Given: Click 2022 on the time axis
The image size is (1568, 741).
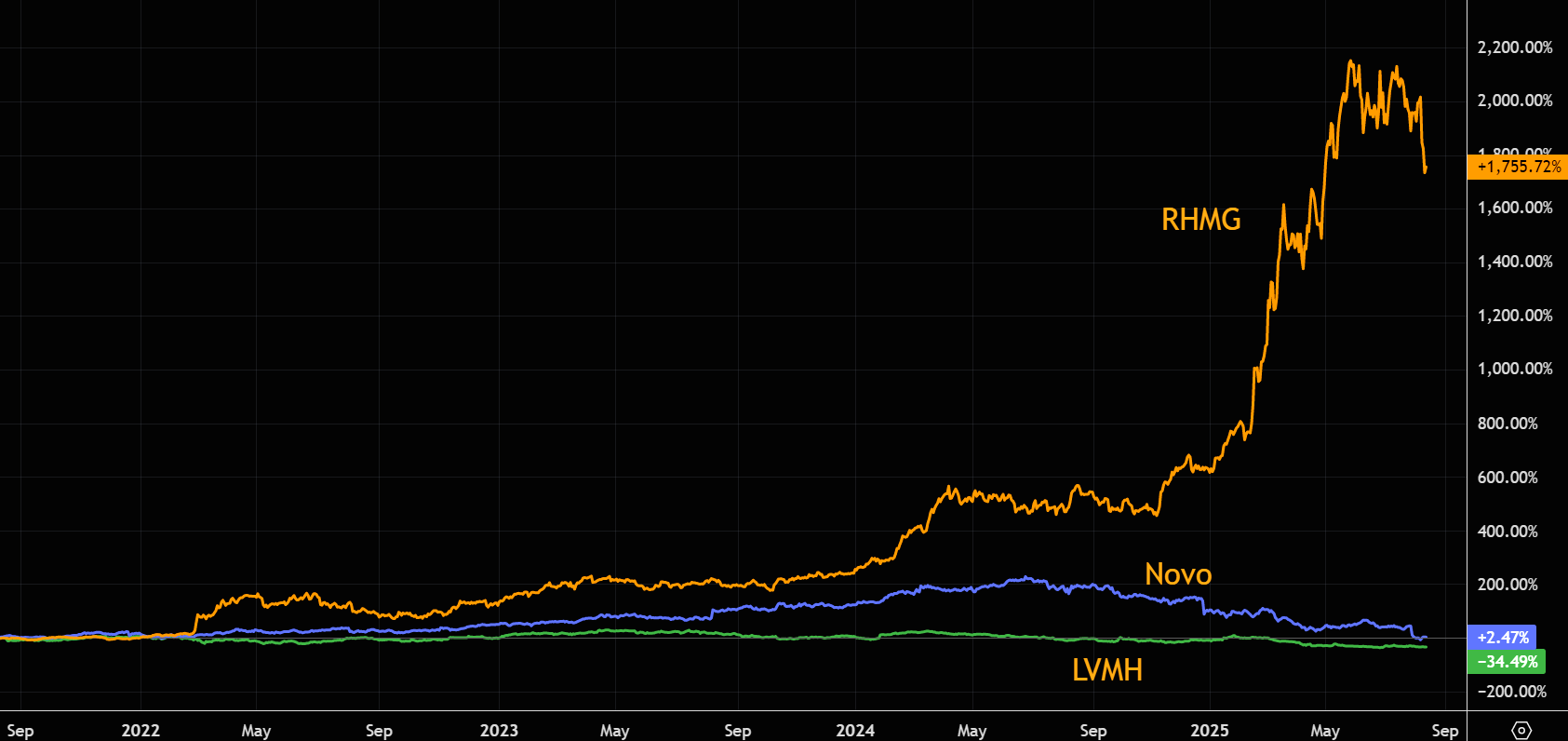Looking at the screenshot, I should click(x=141, y=731).
